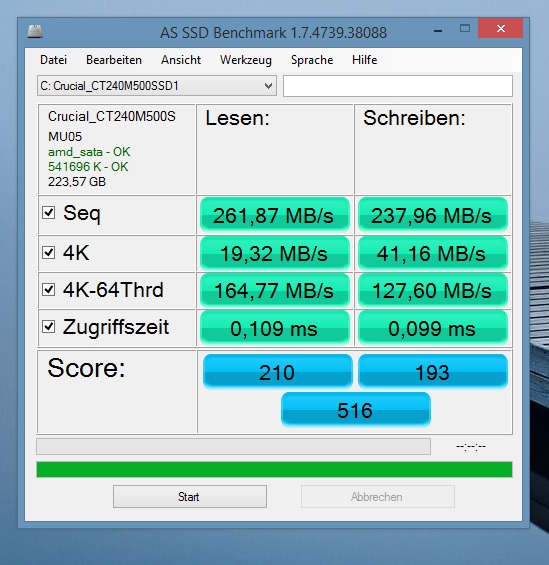Click the write access time 0,099 ms
This screenshot has height=565, width=549.
click(433, 328)
